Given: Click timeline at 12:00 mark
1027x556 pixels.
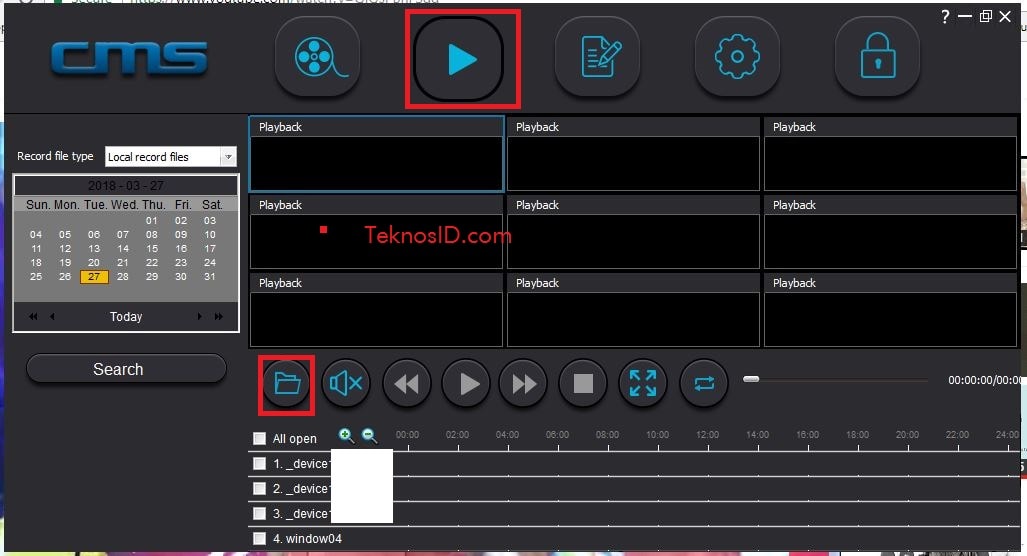Looking at the screenshot, I should click(x=707, y=435).
